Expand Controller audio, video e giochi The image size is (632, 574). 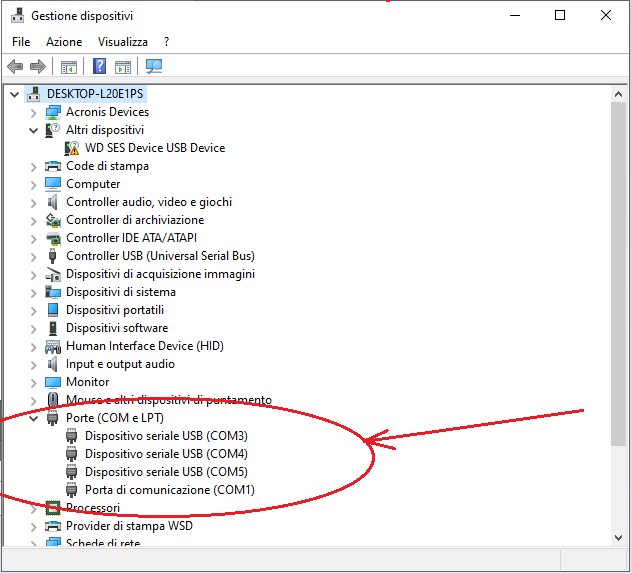(x=33, y=203)
